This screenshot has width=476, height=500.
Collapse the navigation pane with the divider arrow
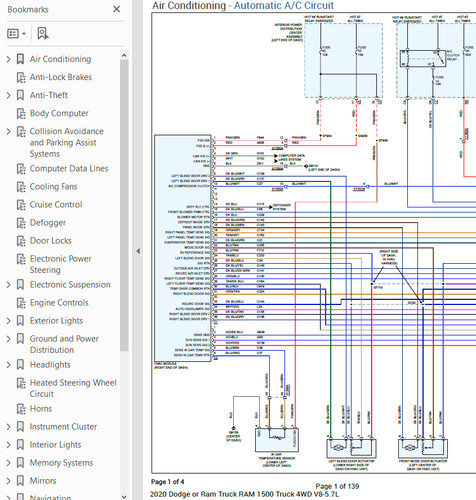pos(138,251)
